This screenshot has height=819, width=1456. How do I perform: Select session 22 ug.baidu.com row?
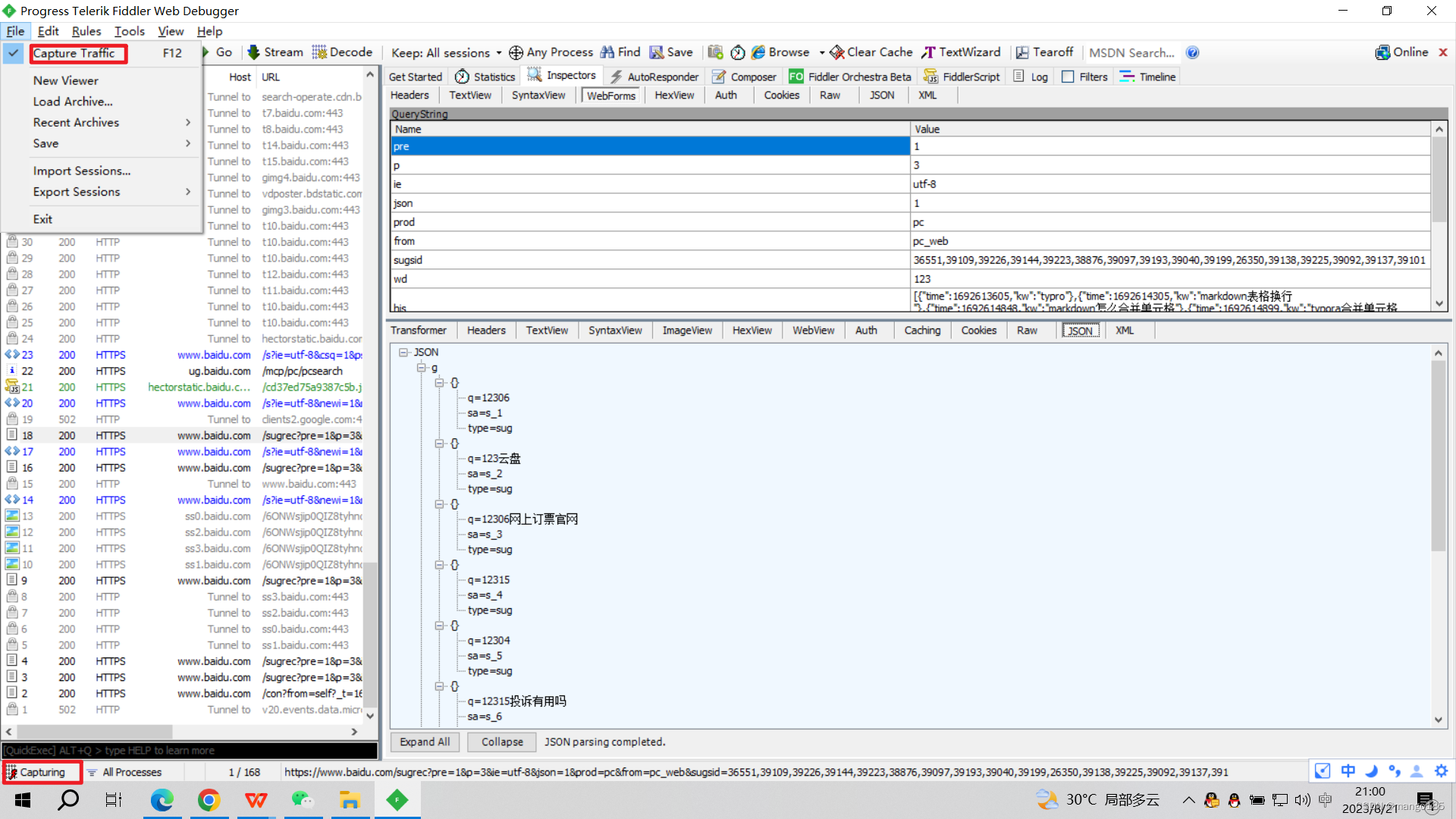point(184,371)
